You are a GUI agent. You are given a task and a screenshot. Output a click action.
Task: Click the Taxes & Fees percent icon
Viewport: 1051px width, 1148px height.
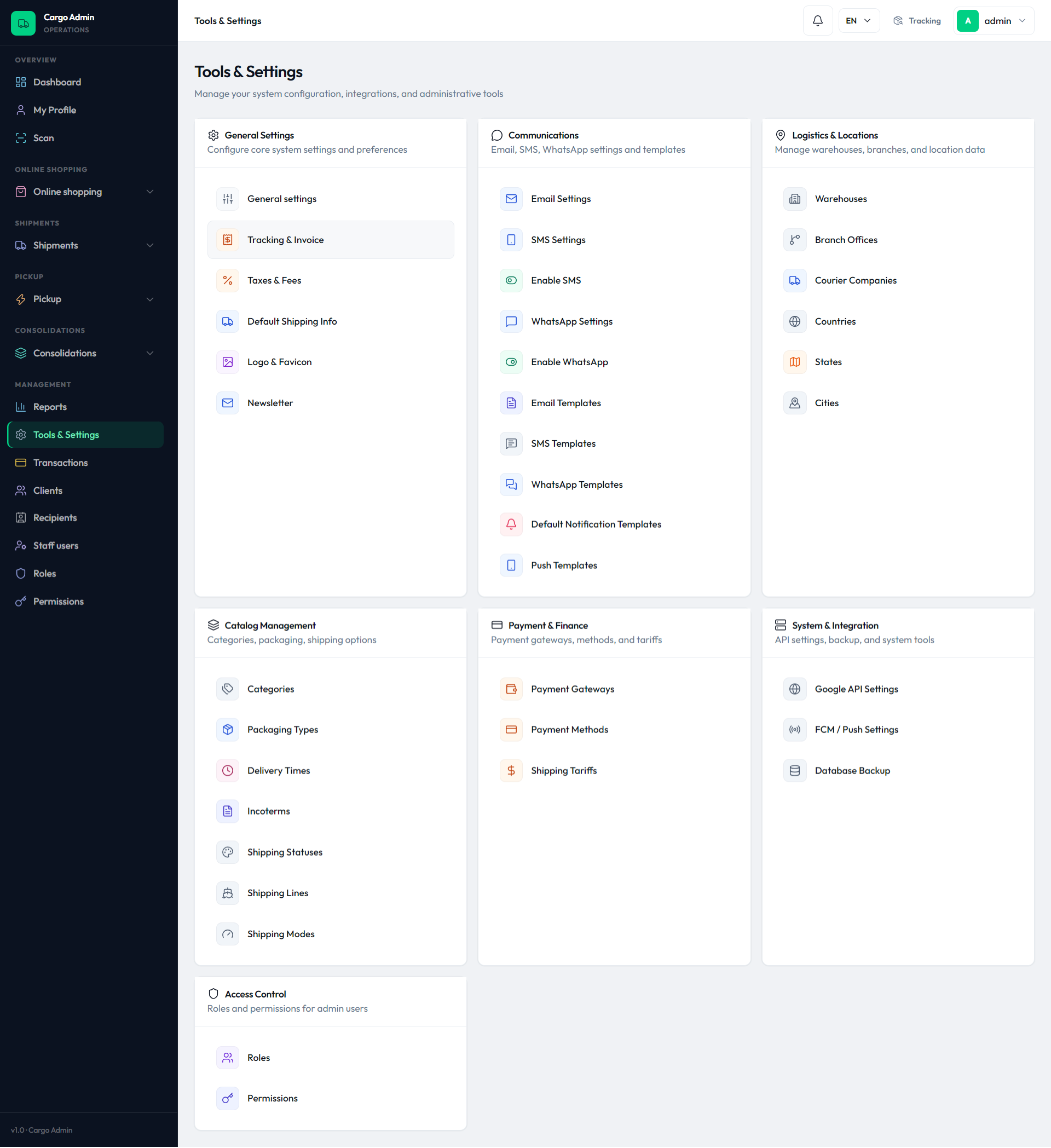point(227,280)
